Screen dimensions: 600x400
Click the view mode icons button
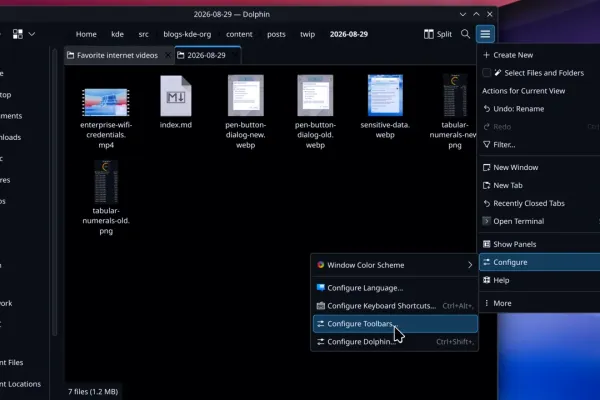18,34
